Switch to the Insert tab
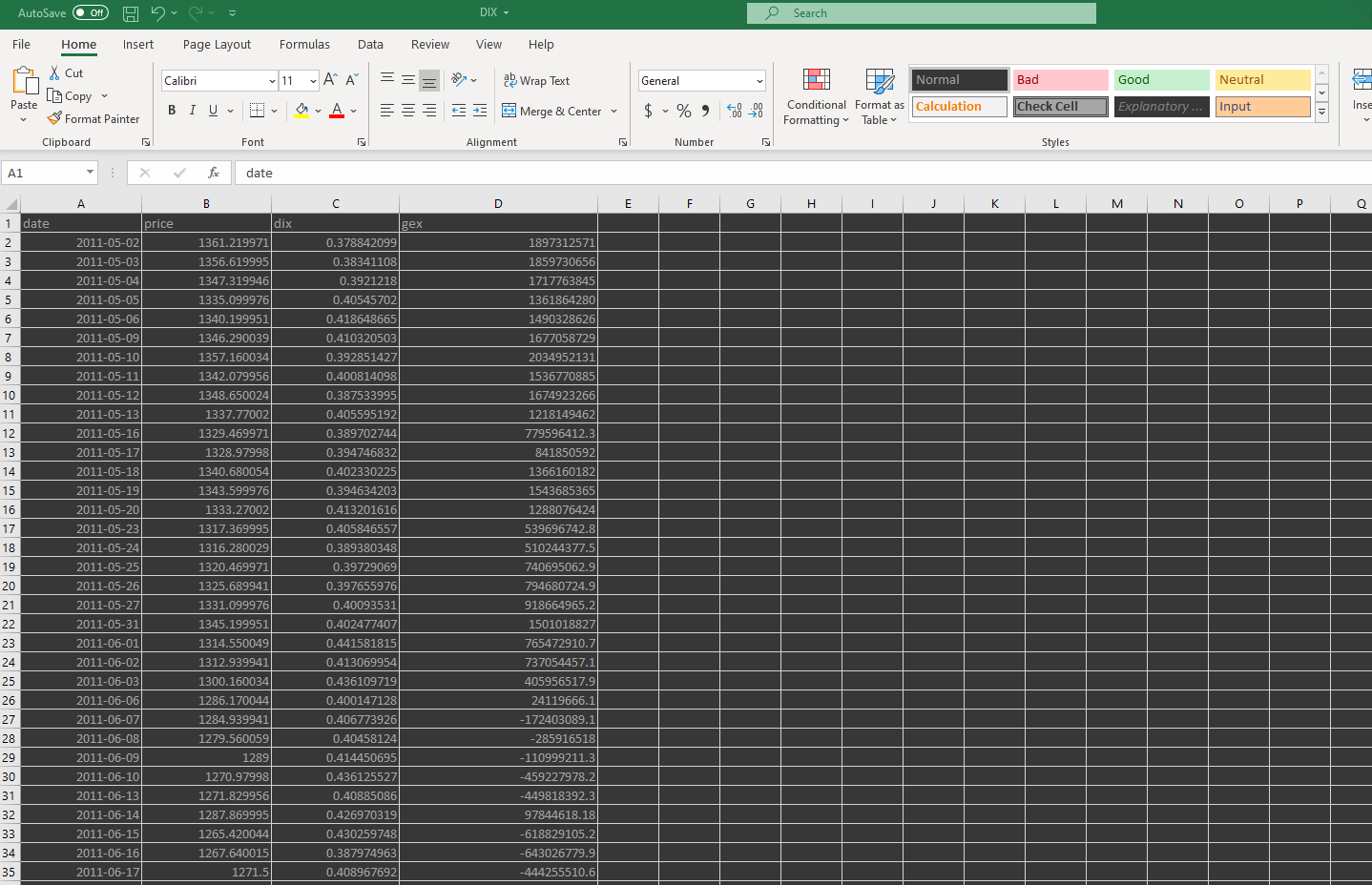The width and height of the screenshot is (1372, 885). [138, 45]
